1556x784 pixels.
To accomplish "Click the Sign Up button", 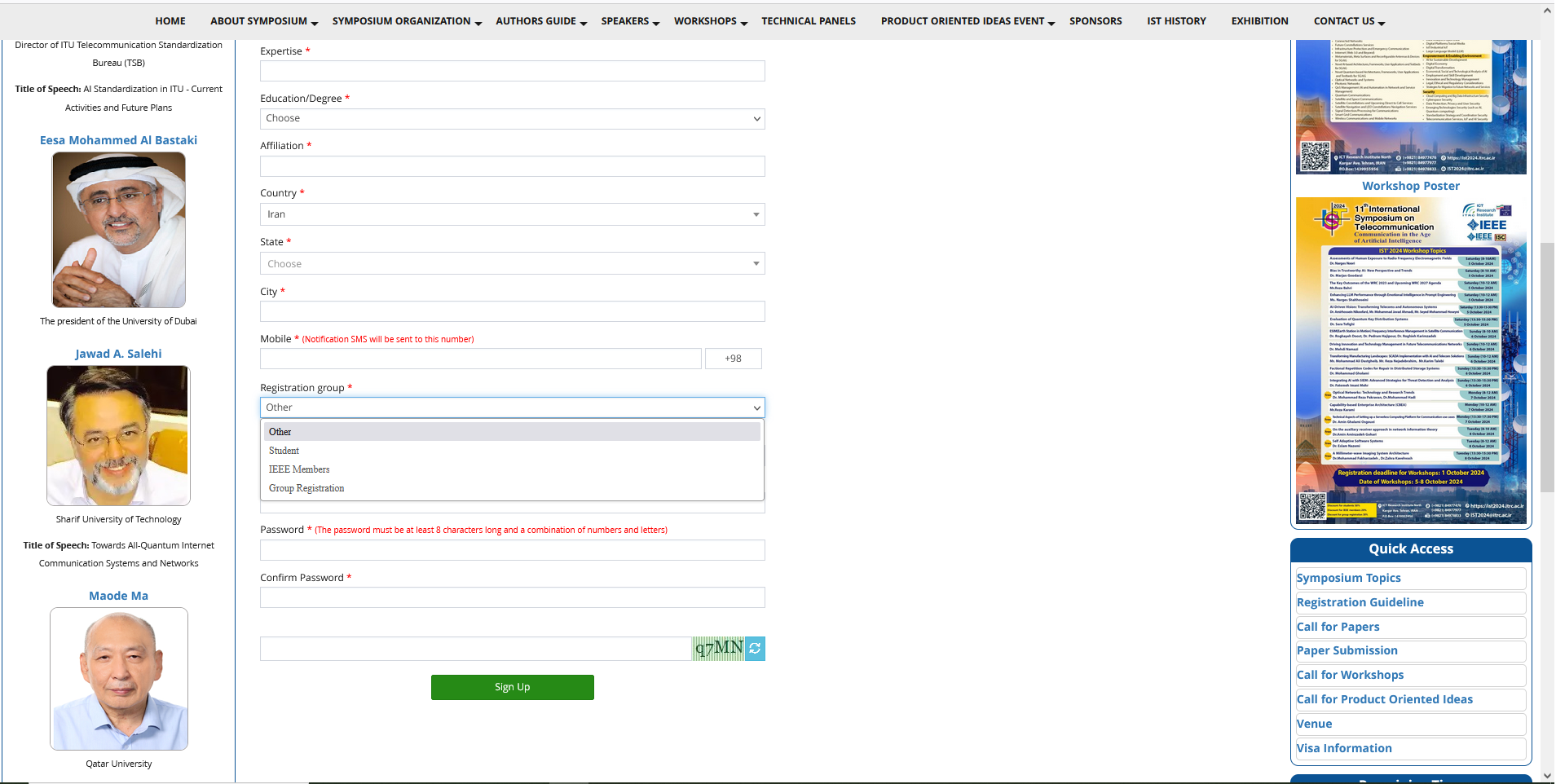I will (513, 687).
